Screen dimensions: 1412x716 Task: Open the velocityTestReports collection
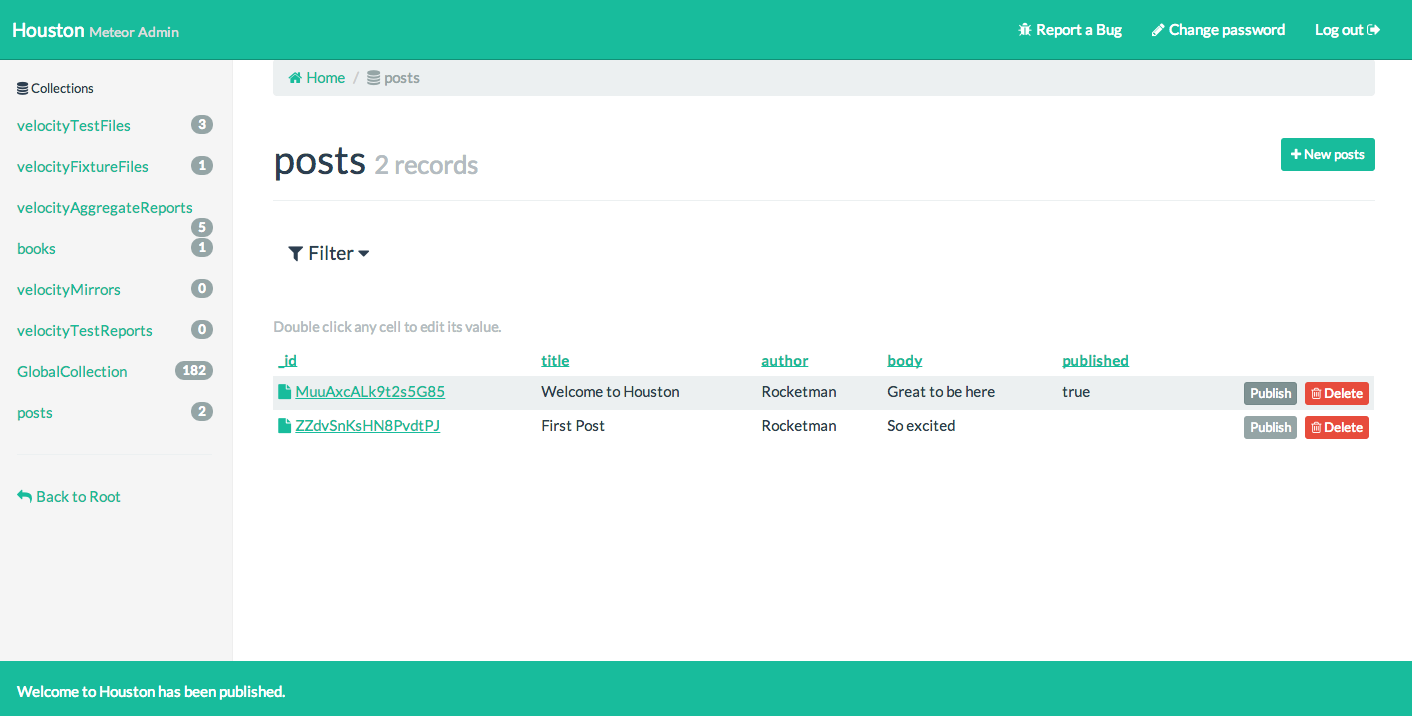coord(85,331)
